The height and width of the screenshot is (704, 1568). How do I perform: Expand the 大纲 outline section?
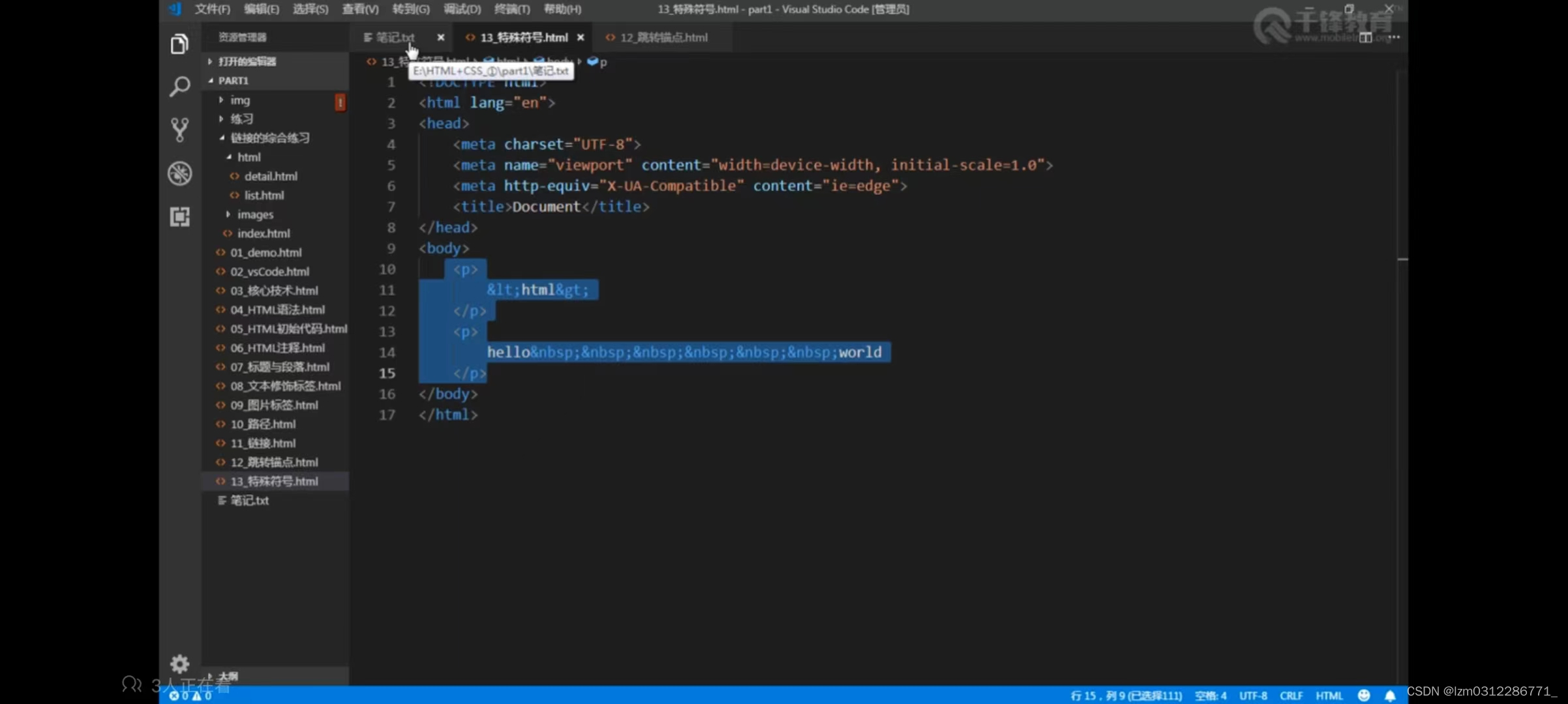[x=275, y=676]
